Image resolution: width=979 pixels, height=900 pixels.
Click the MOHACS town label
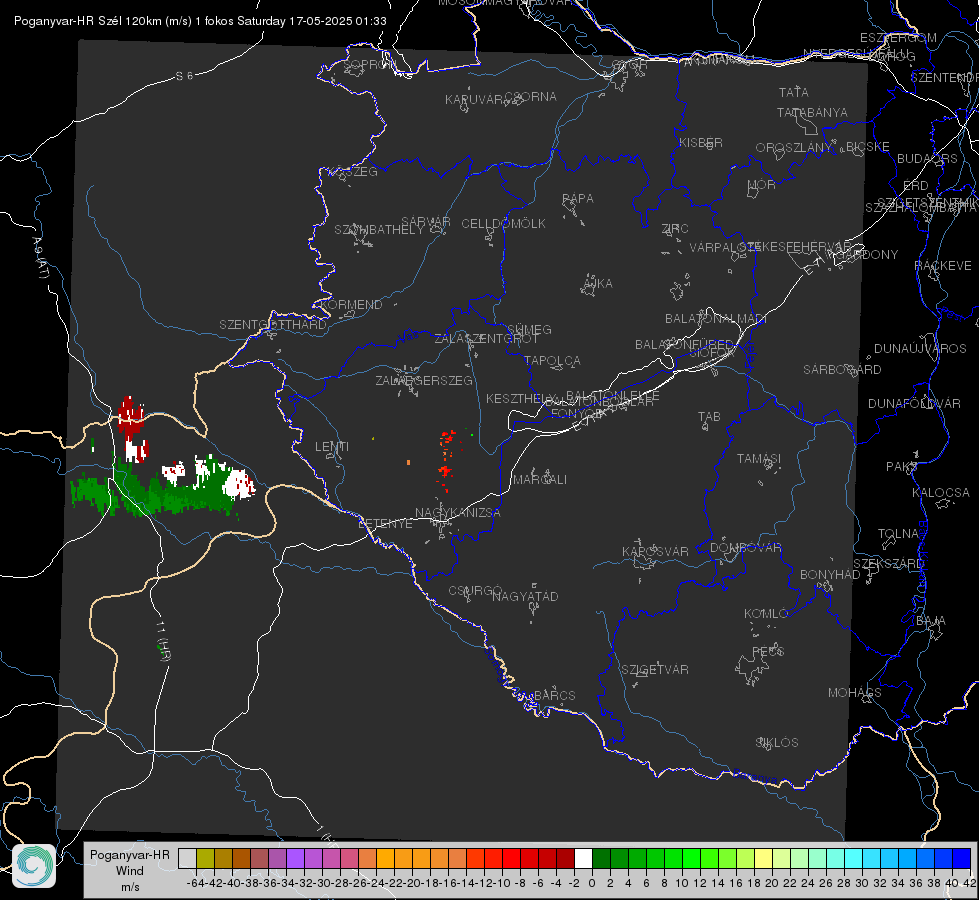coord(855,693)
